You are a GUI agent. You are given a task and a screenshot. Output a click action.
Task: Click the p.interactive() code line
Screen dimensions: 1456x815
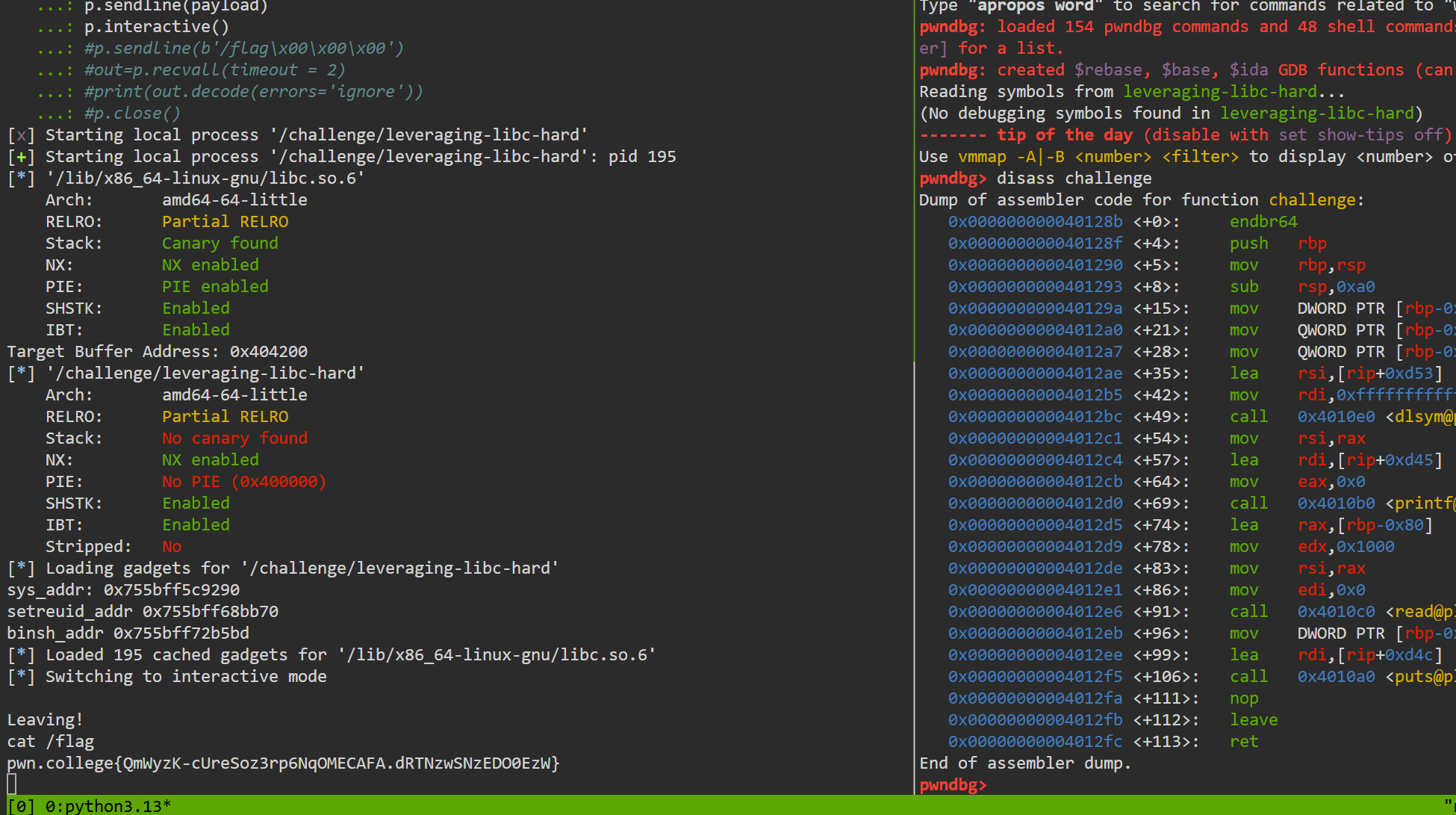point(157,27)
